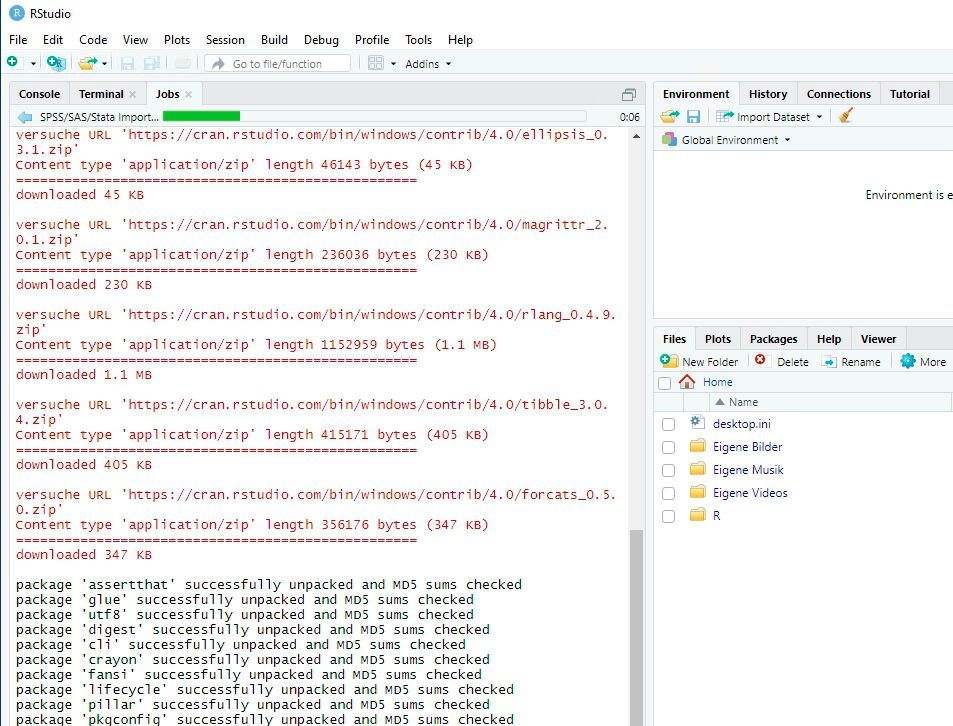Screen dimensions: 953x726
Task: Clear objects from the workspace with the broom
Action: point(845,116)
